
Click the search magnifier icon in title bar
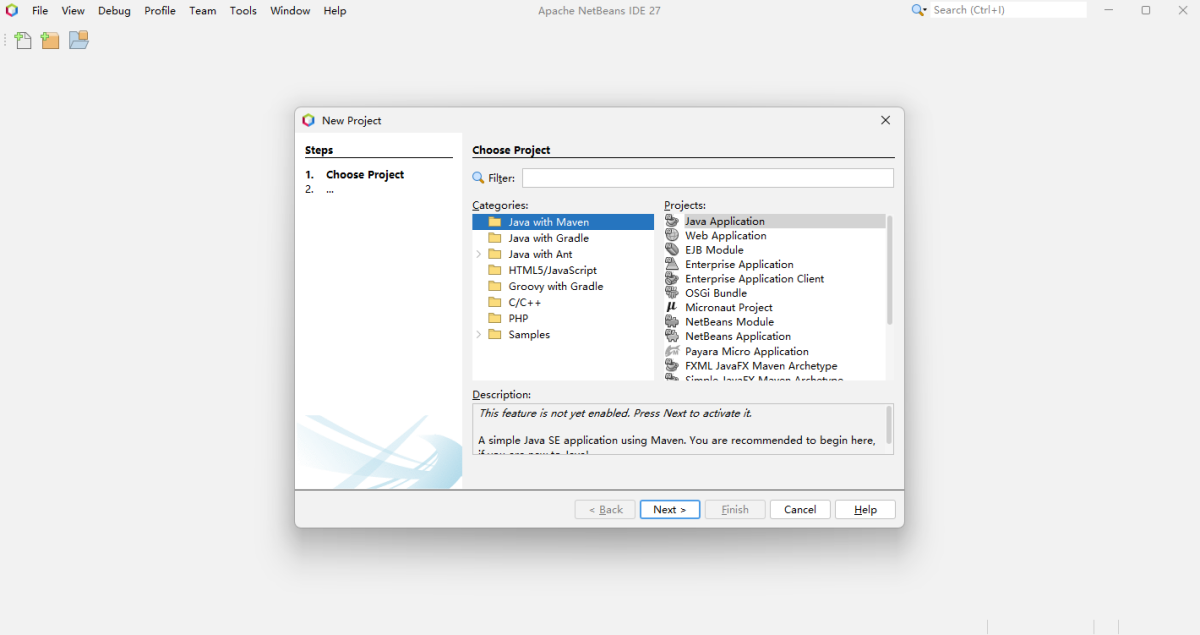click(918, 10)
